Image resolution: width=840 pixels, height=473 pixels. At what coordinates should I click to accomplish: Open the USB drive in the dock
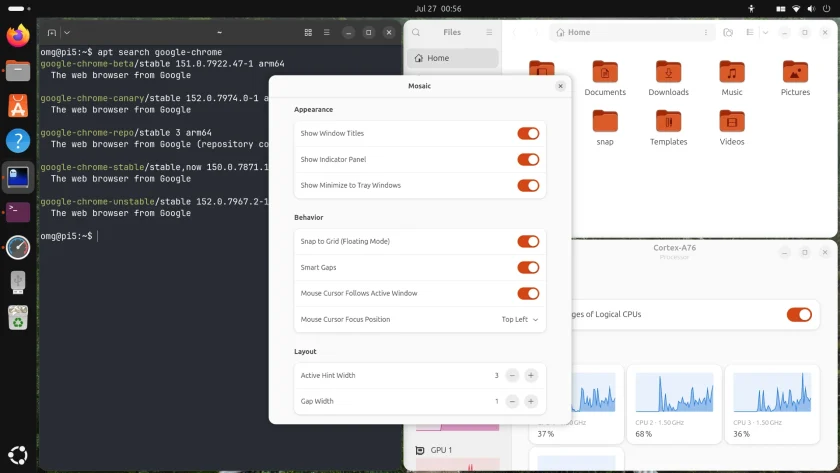pos(18,282)
